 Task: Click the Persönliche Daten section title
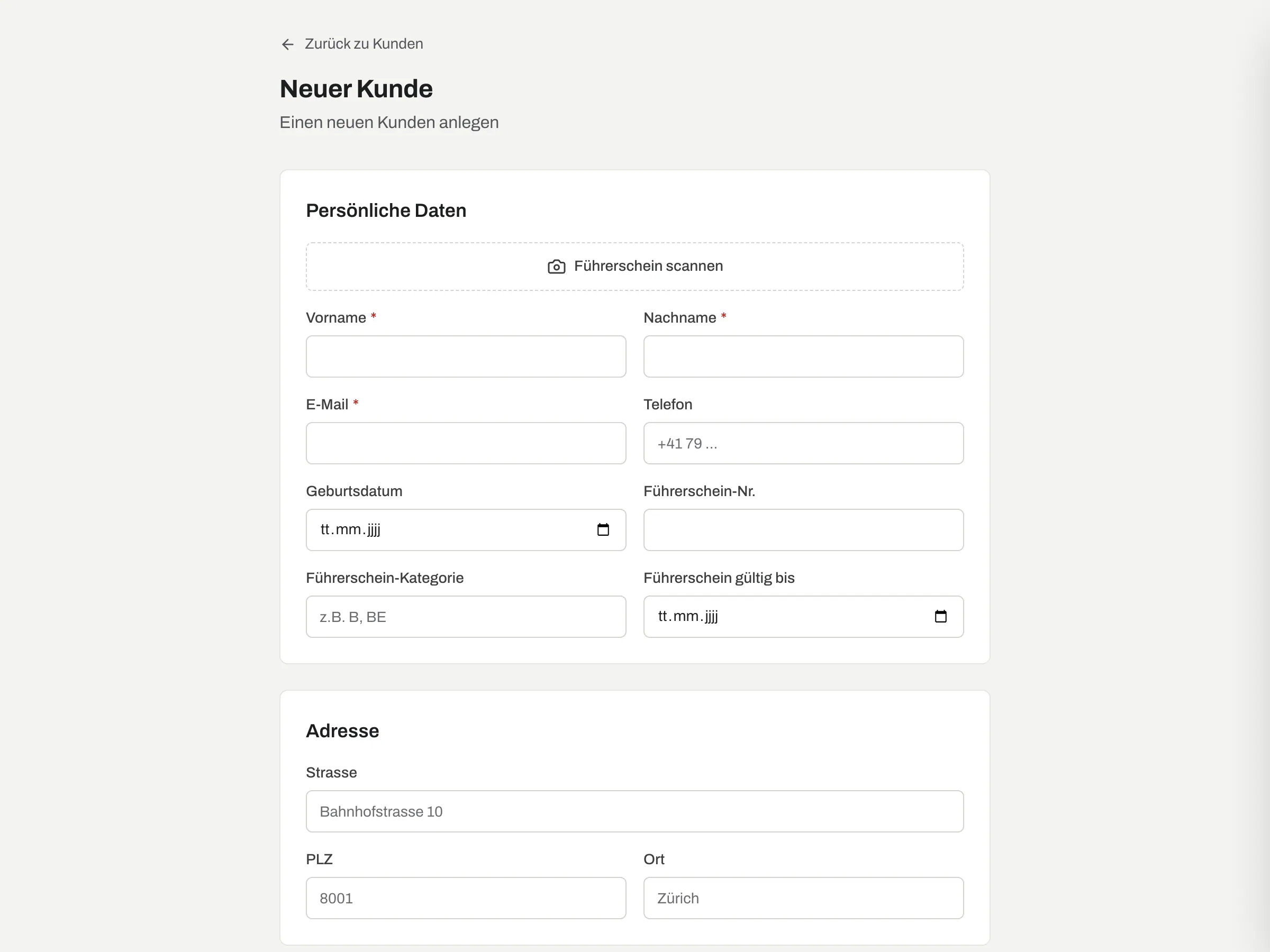pos(386,210)
